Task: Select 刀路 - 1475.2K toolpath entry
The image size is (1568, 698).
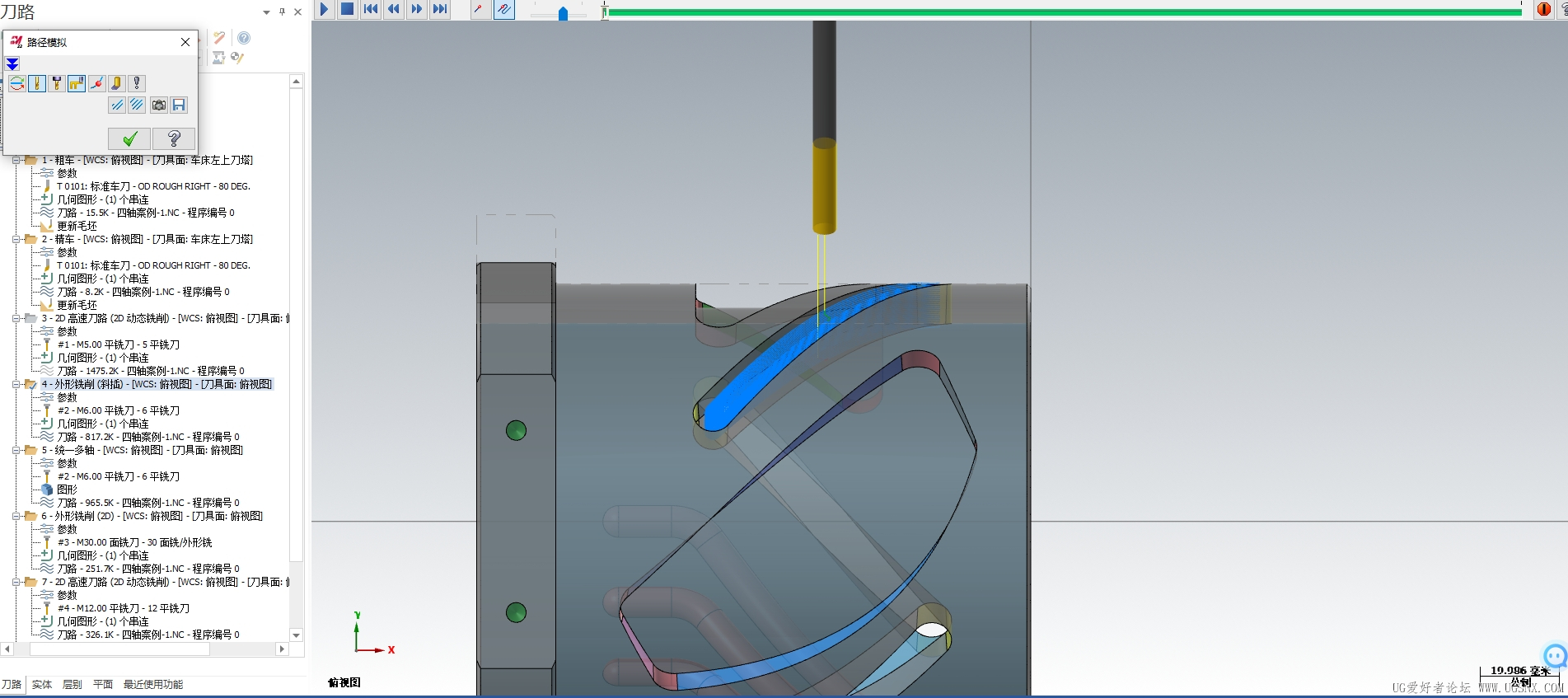Action: pos(150,371)
